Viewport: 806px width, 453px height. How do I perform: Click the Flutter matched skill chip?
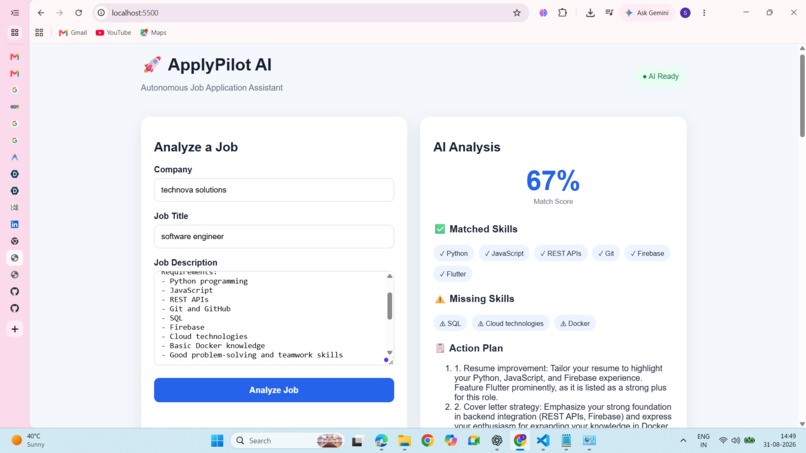coord(452,274)
